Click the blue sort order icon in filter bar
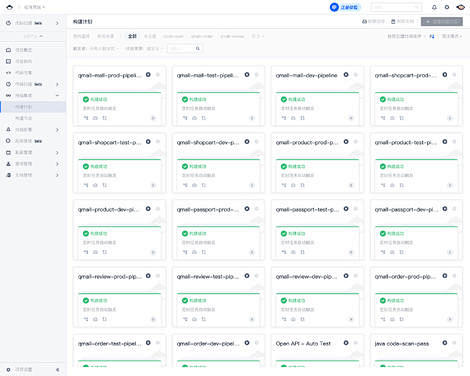This screenshot has width=470, height=376. tap(432, 36)
